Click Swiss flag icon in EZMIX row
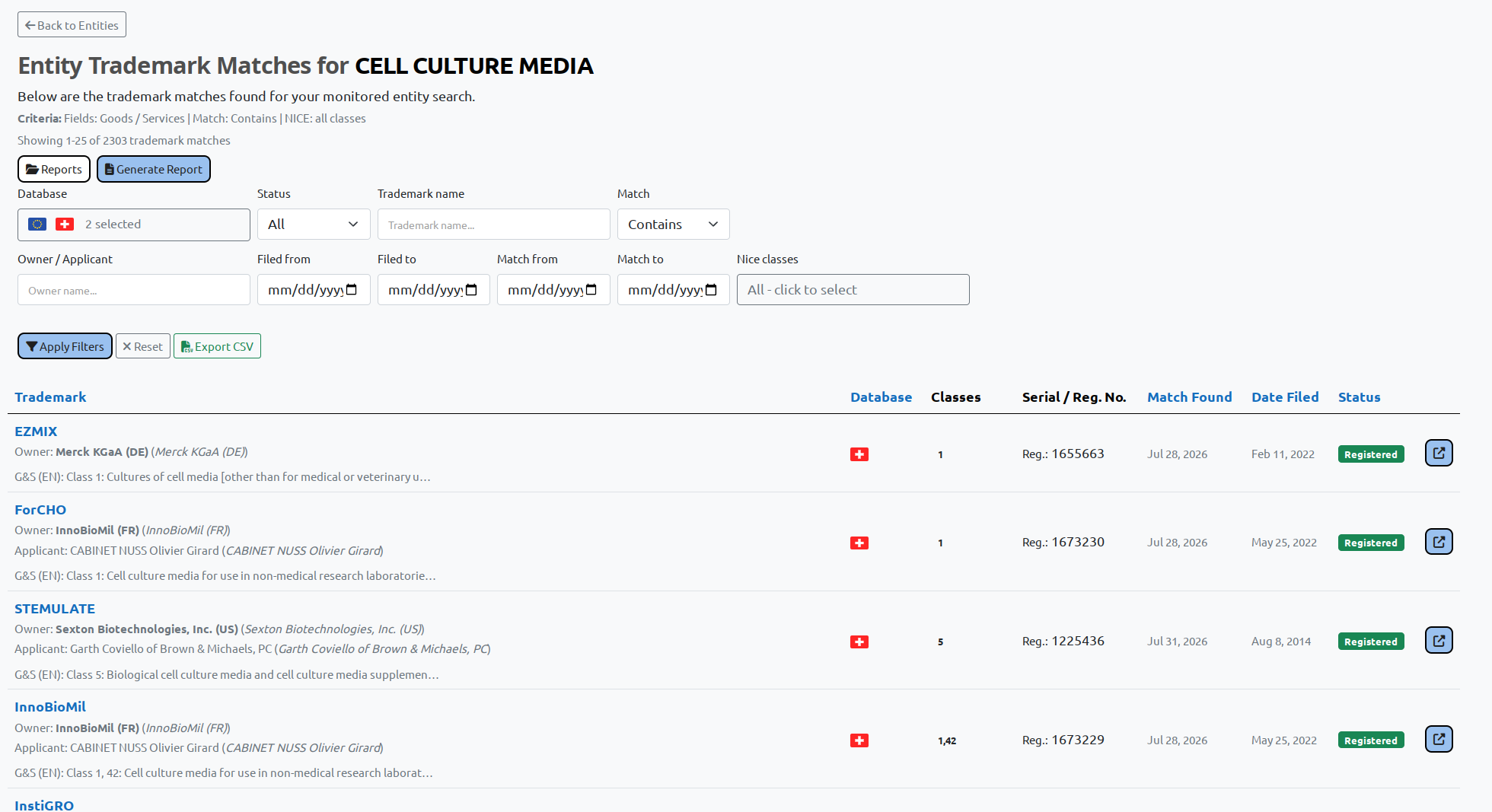The image size is (1492, 812). (859, 454)
